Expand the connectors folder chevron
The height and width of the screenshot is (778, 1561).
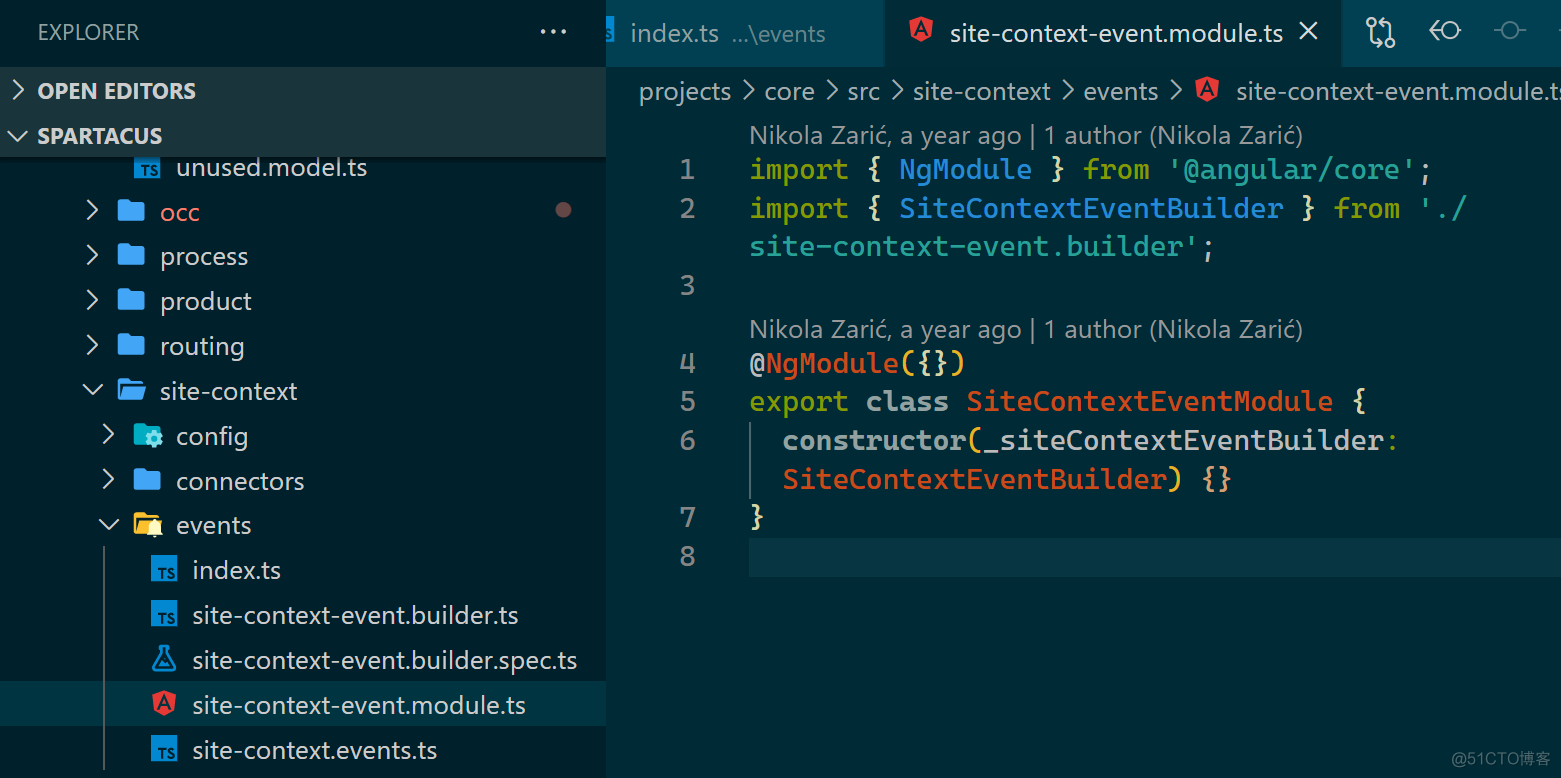point(109,480)
